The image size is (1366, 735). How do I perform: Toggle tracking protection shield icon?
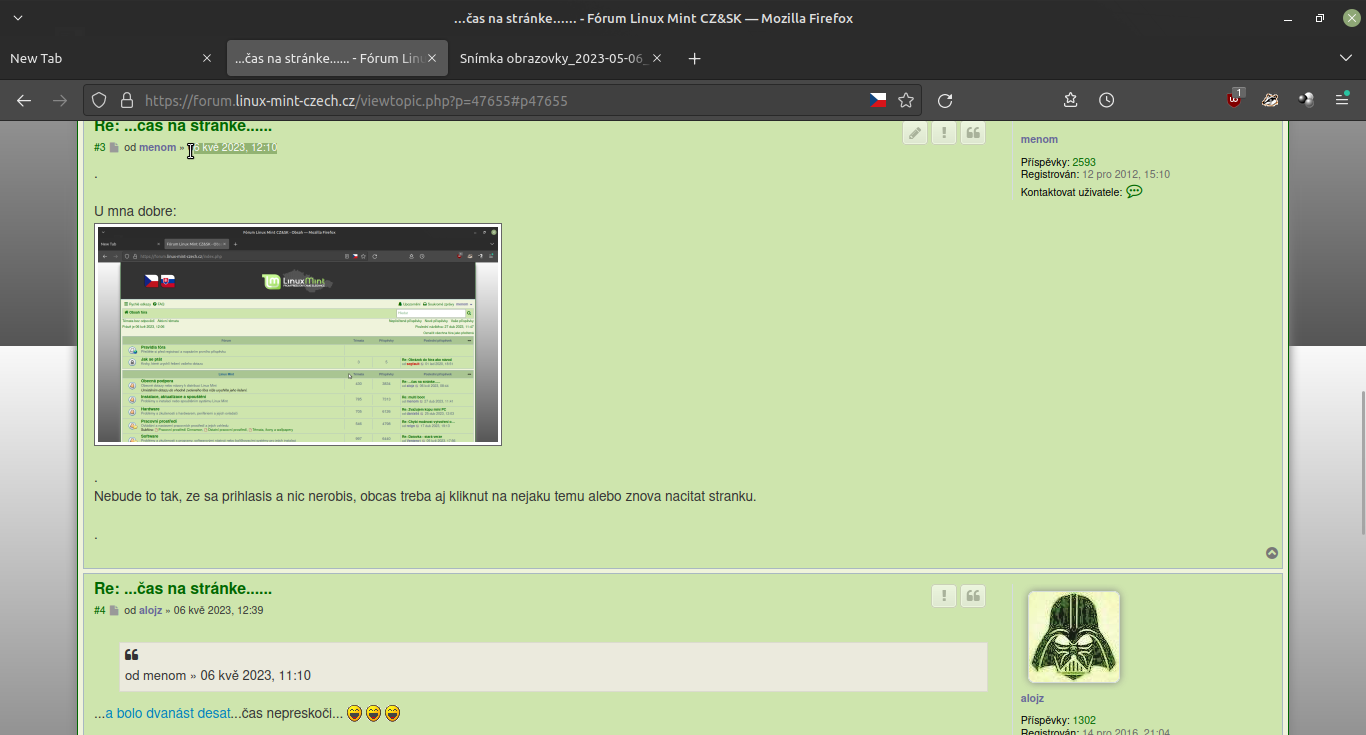pos(99,100)
